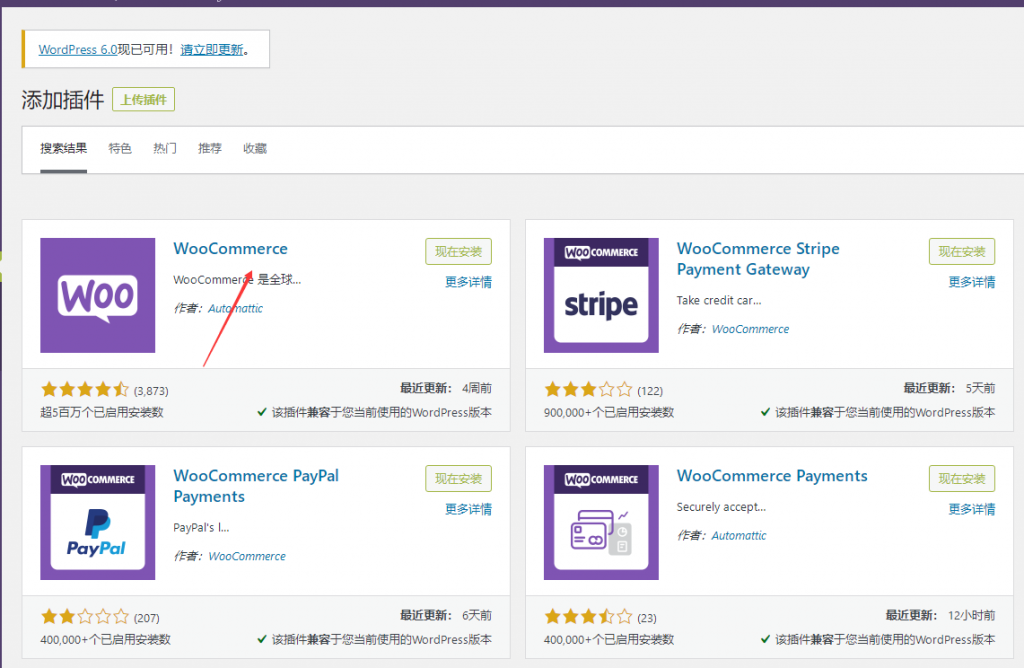Screen dimensions: 1024x668
Task: Click the description 'Take credit car...'
Action: [719, 300]
